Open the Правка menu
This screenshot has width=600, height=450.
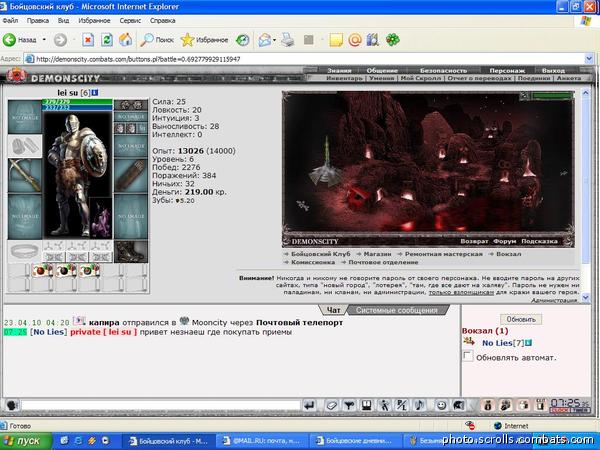point(38,21)
